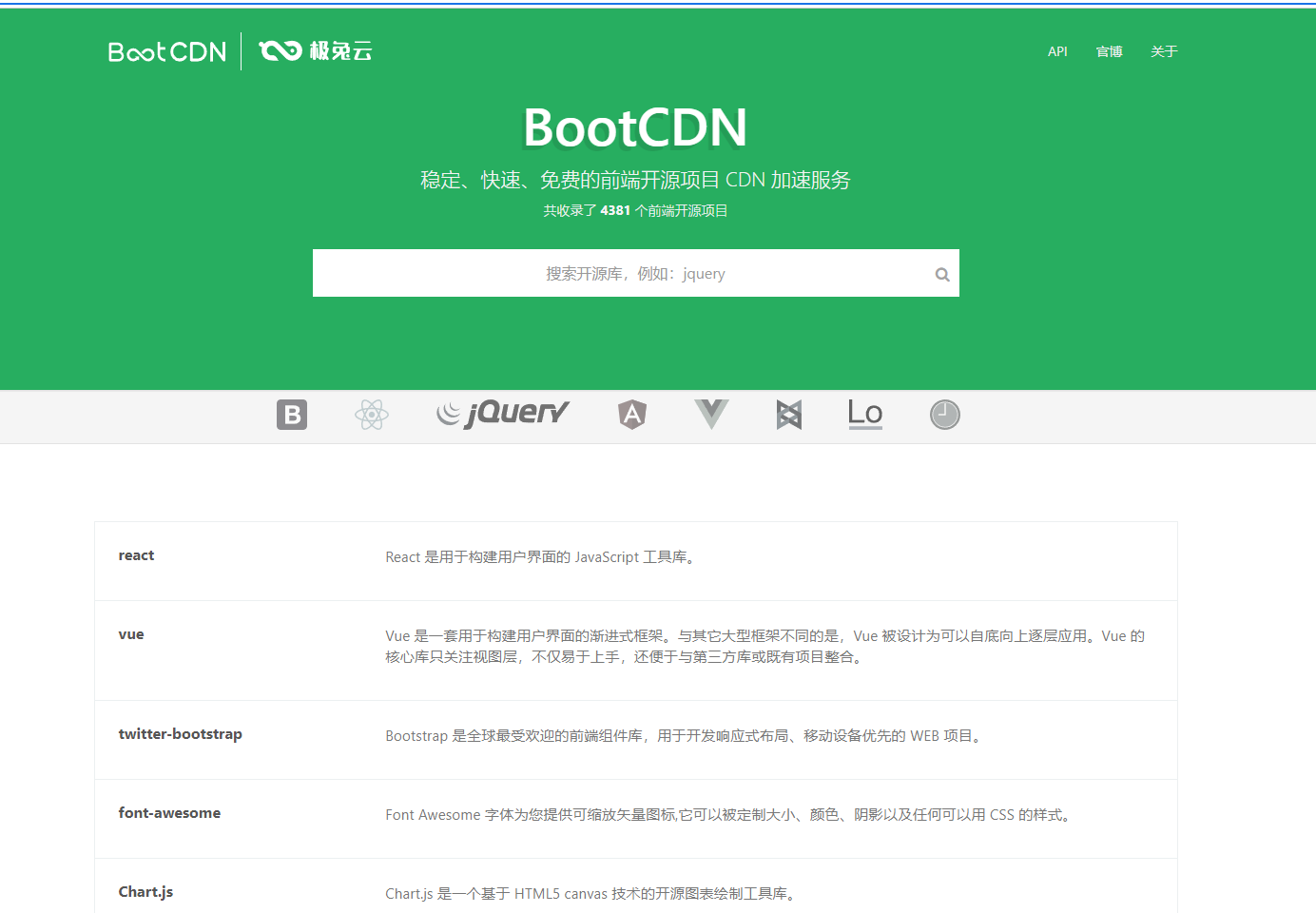Choose the Vue logo icon
1316x913 pixels.
tap(711, 415)
